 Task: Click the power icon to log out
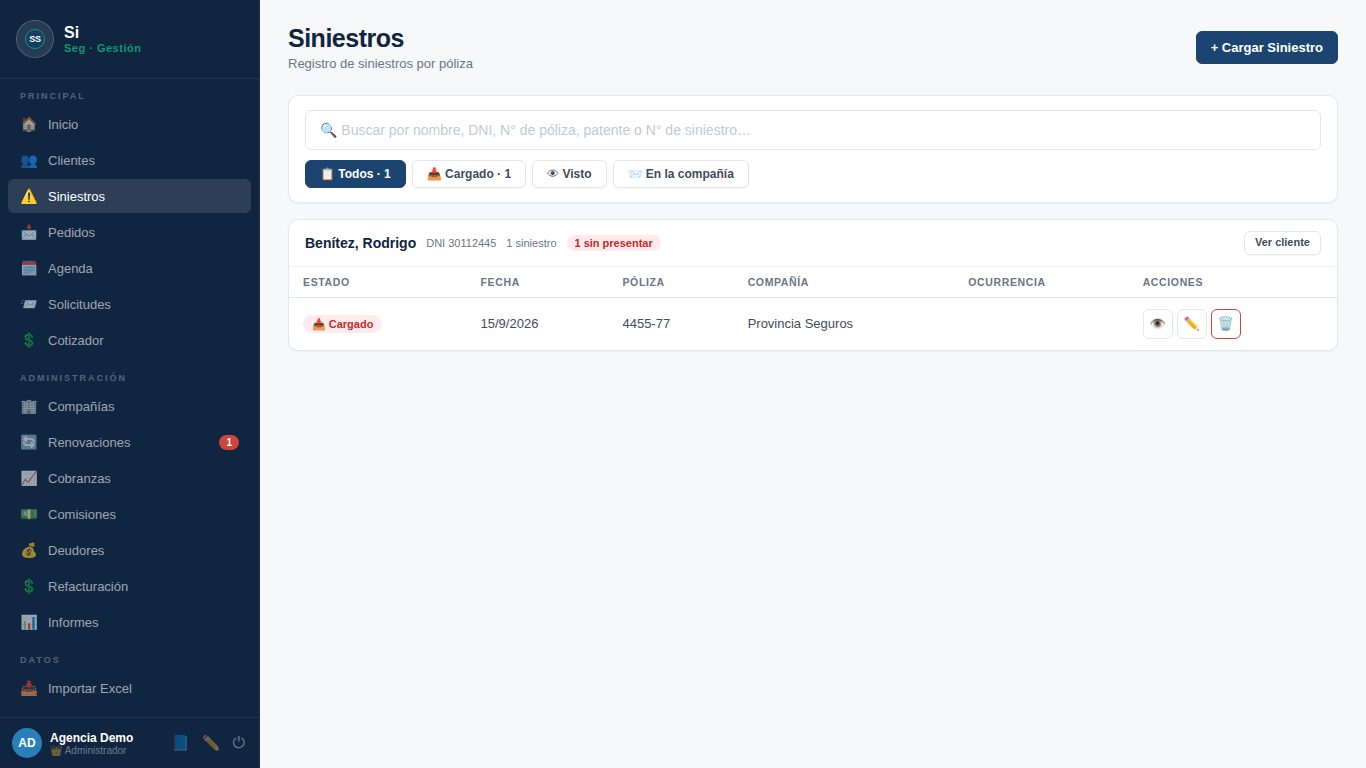pos(239,743)
